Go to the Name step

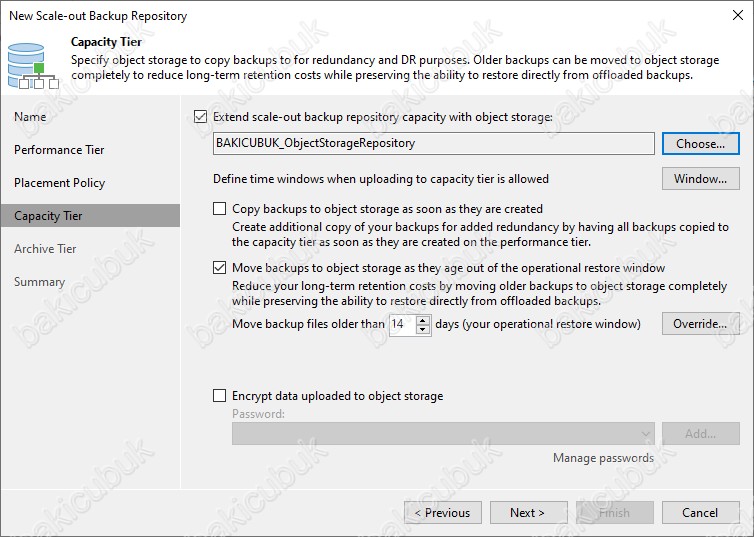[30, 117]
